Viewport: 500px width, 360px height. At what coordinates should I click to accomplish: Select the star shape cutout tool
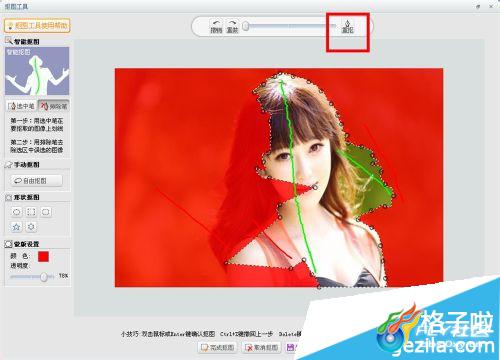point(16,227)
